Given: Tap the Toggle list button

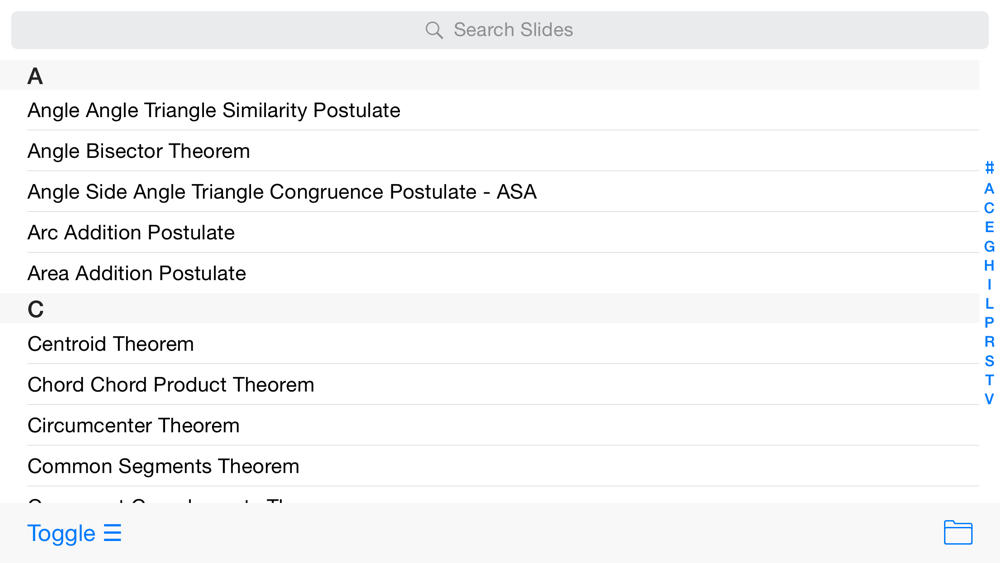Looking at the screenshot, I should coord(74,533).
